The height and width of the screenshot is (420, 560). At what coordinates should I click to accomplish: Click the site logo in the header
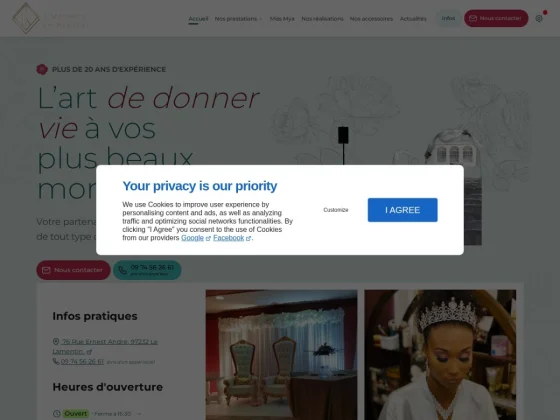50,18
